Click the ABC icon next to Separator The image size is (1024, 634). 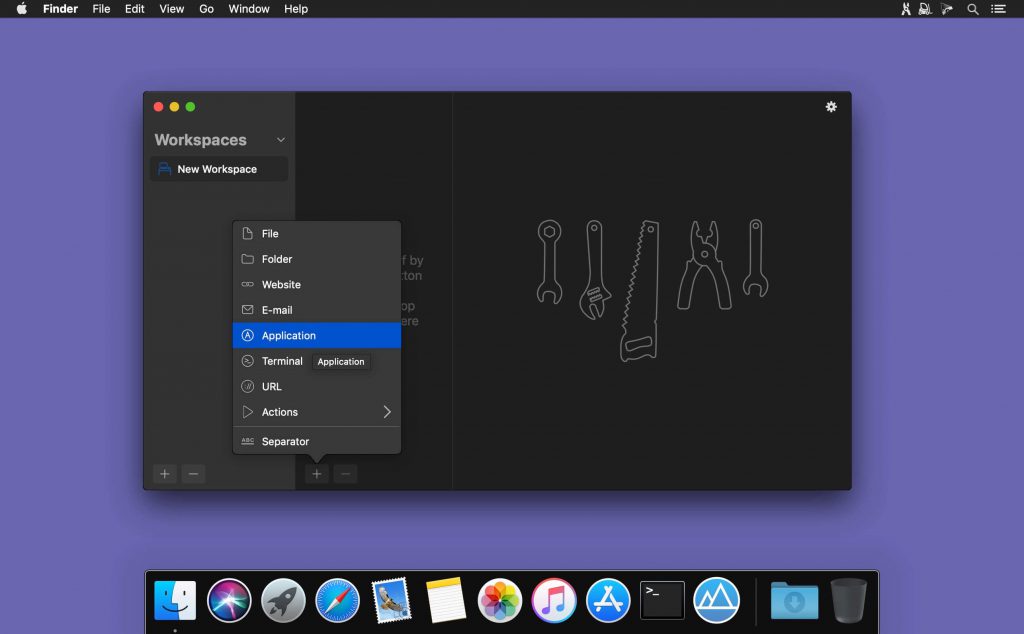pyautogui.click(x=247, y=440)
